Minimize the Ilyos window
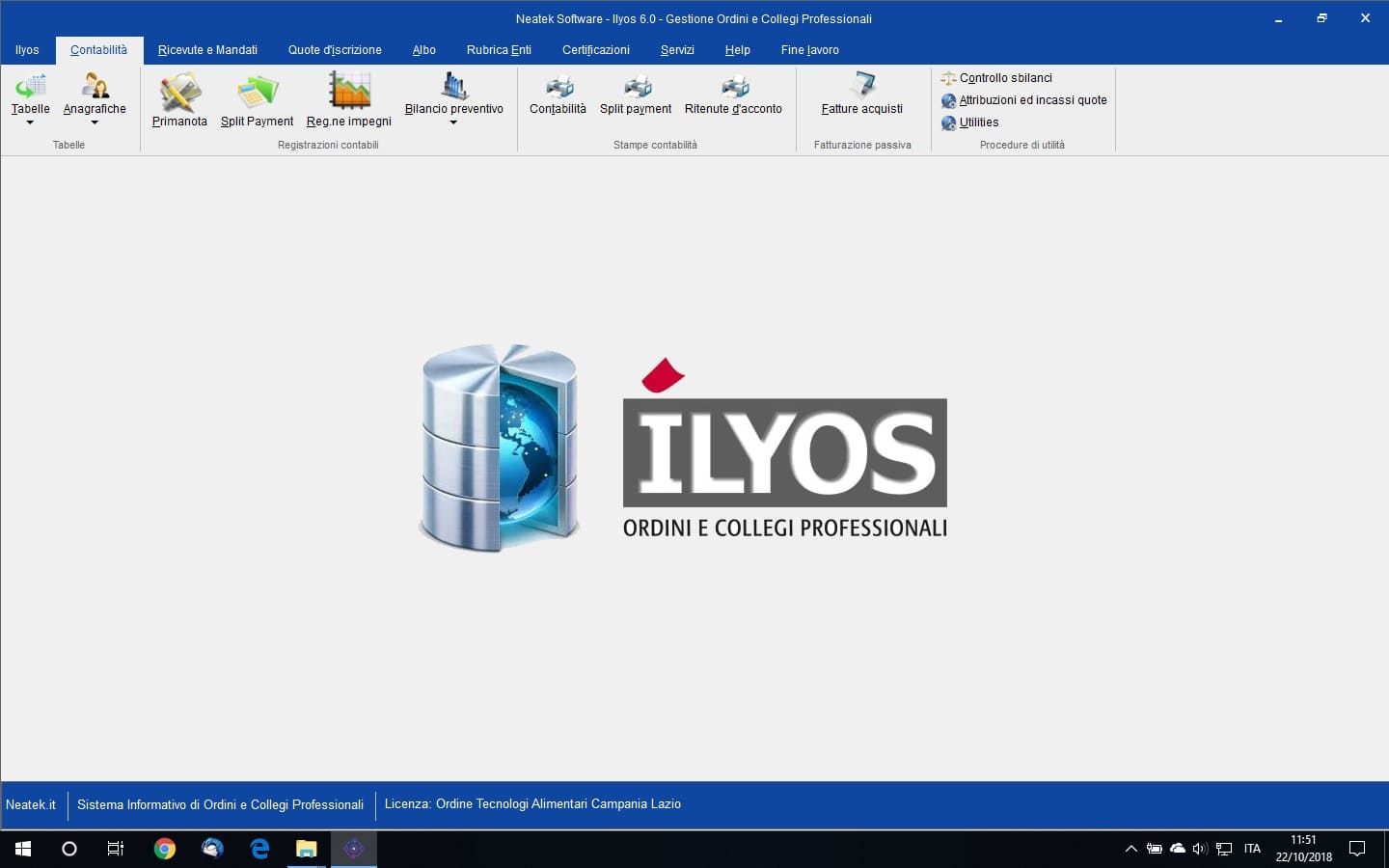Image resolution: width=1389 pixels, height=868 pixels. point(1279,18)
